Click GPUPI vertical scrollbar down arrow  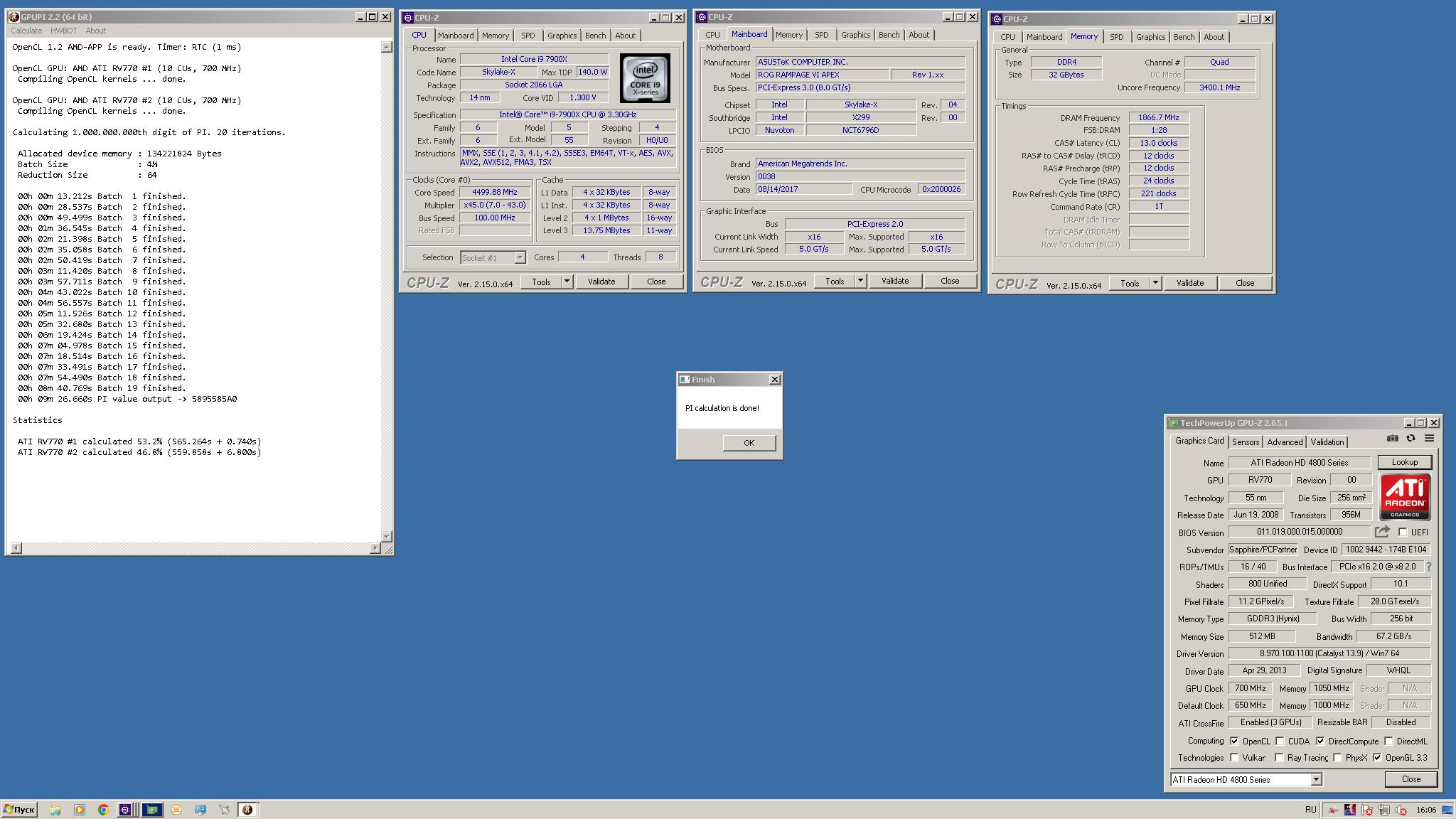click(387, 537)
